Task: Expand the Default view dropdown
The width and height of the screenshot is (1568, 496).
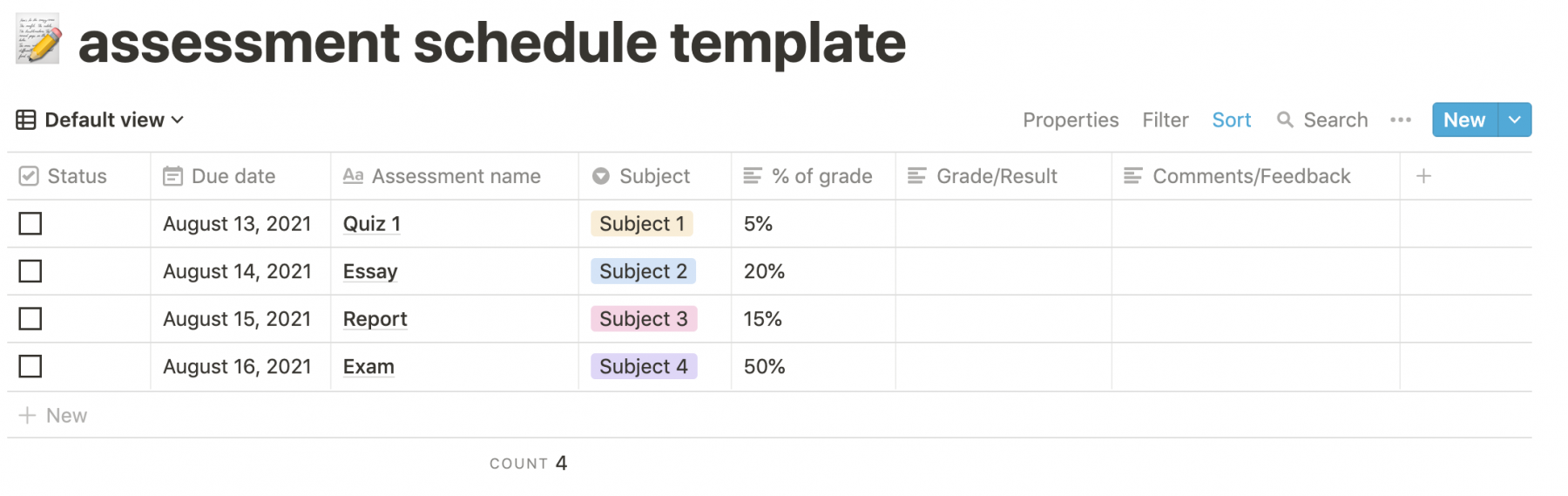Action: (x=101, y=120)
